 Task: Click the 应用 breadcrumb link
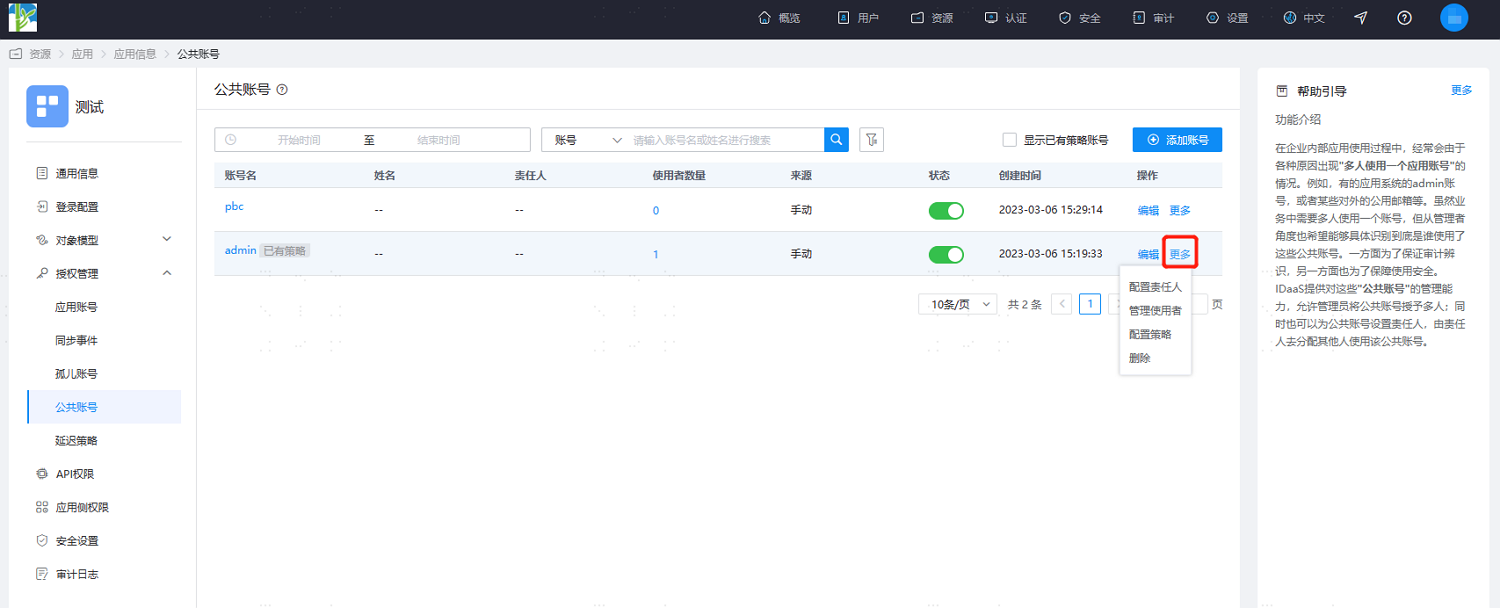coord(82,54)
